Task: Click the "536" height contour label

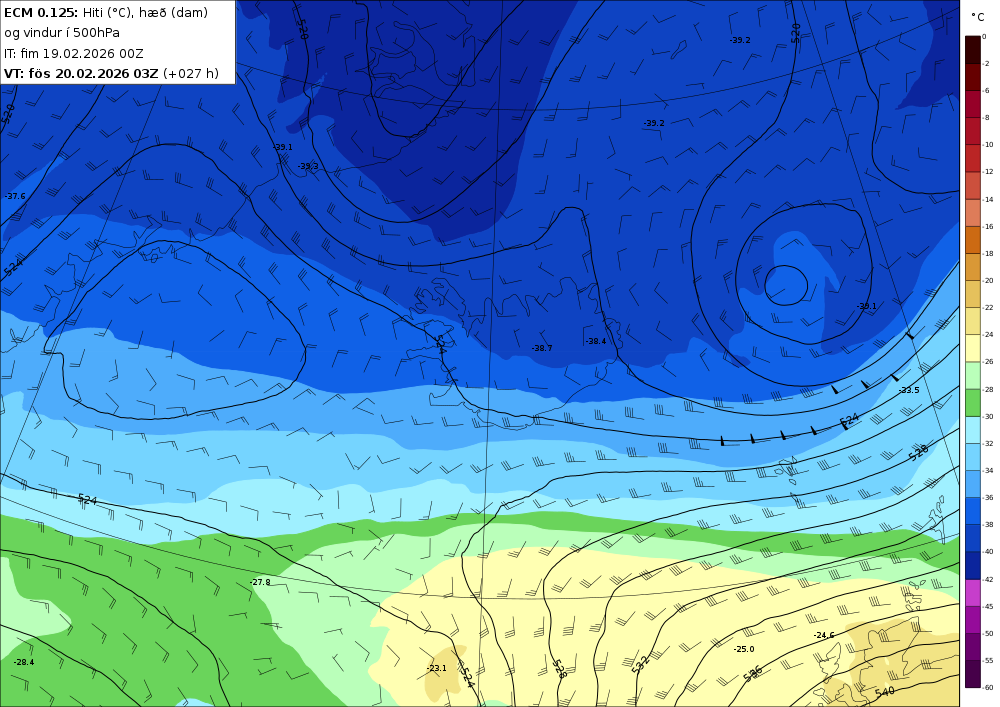Action: tap(753, 674)
